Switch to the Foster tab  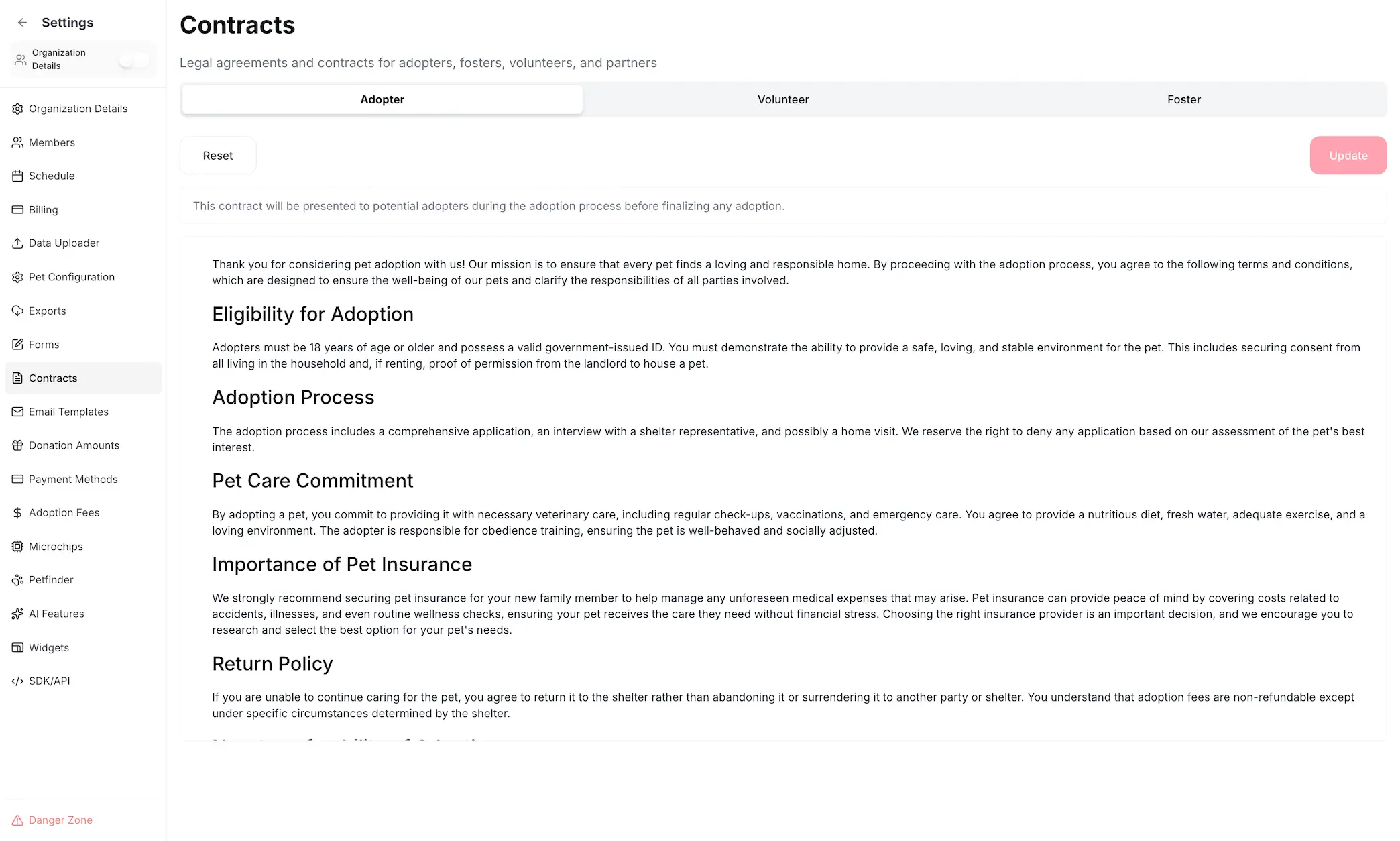point(1183,99)
